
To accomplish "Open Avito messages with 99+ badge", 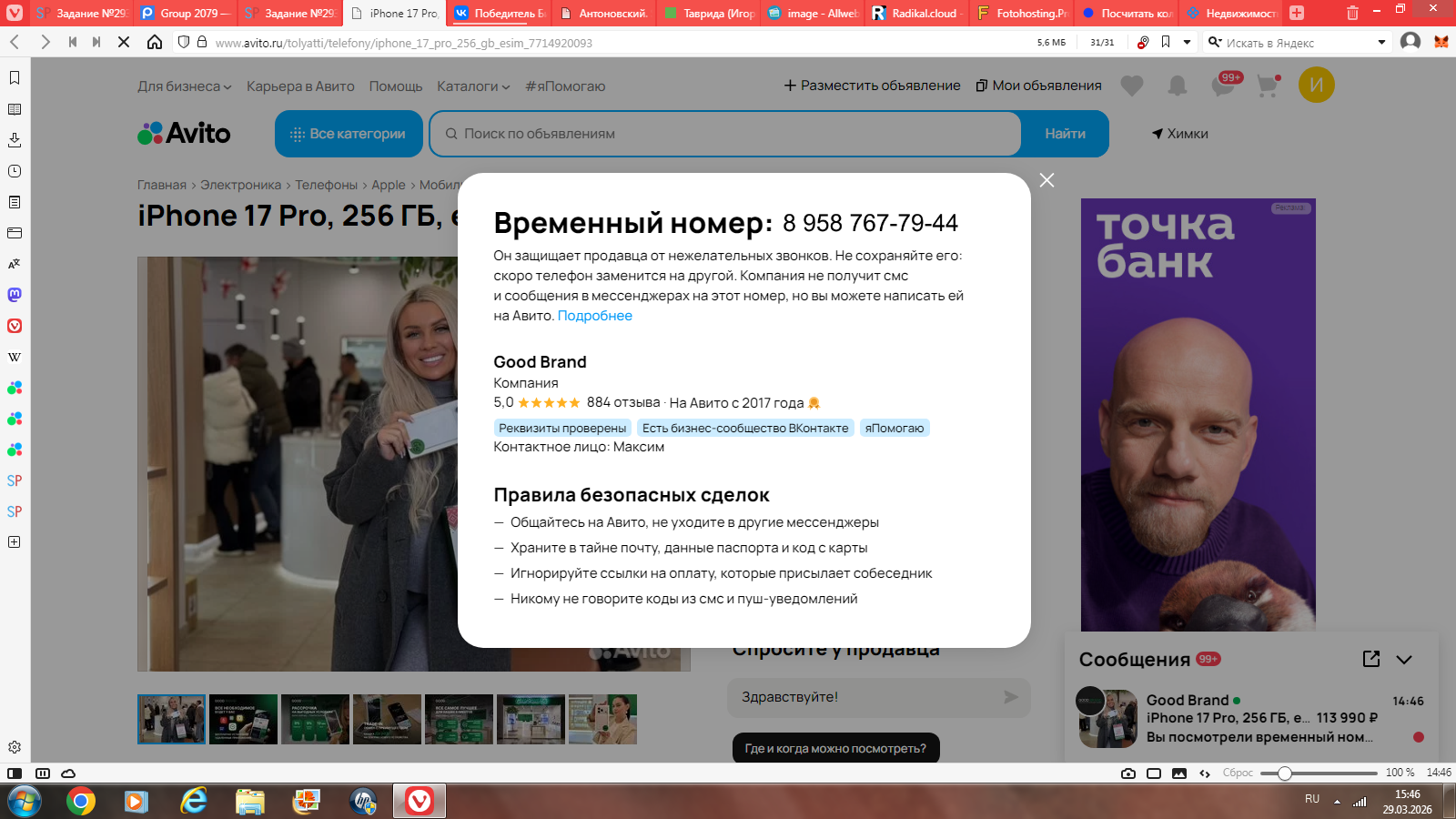I will pyautogui.click(x=1225, y=85).
